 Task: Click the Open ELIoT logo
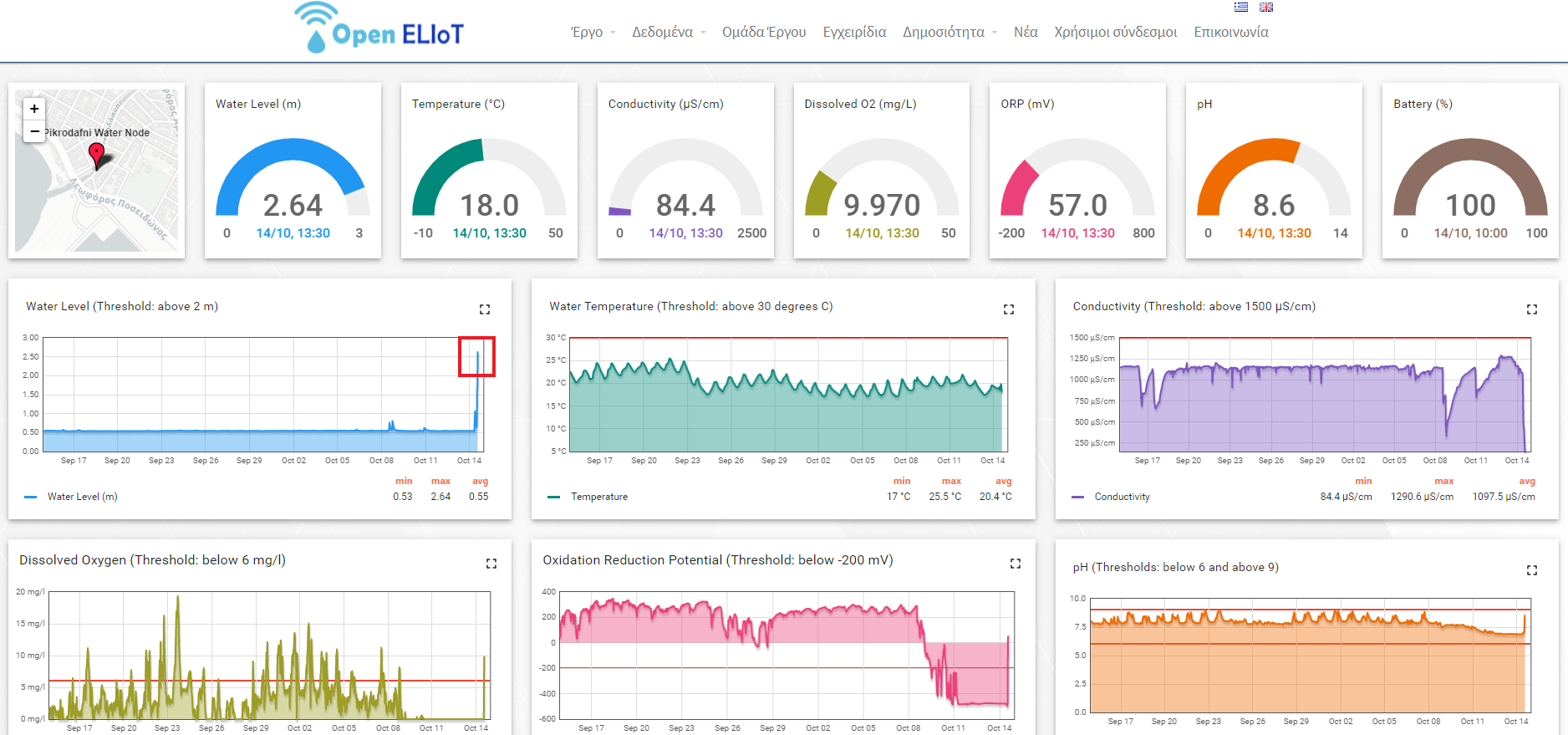point(379,28)
